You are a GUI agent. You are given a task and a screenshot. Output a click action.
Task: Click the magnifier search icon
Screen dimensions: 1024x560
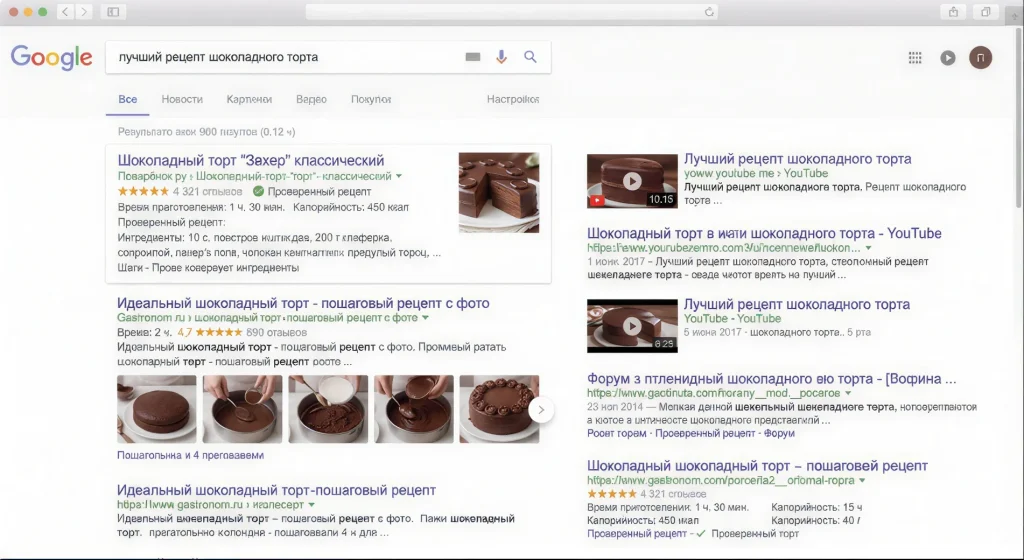pyautogui.click(x=530, y=57)
